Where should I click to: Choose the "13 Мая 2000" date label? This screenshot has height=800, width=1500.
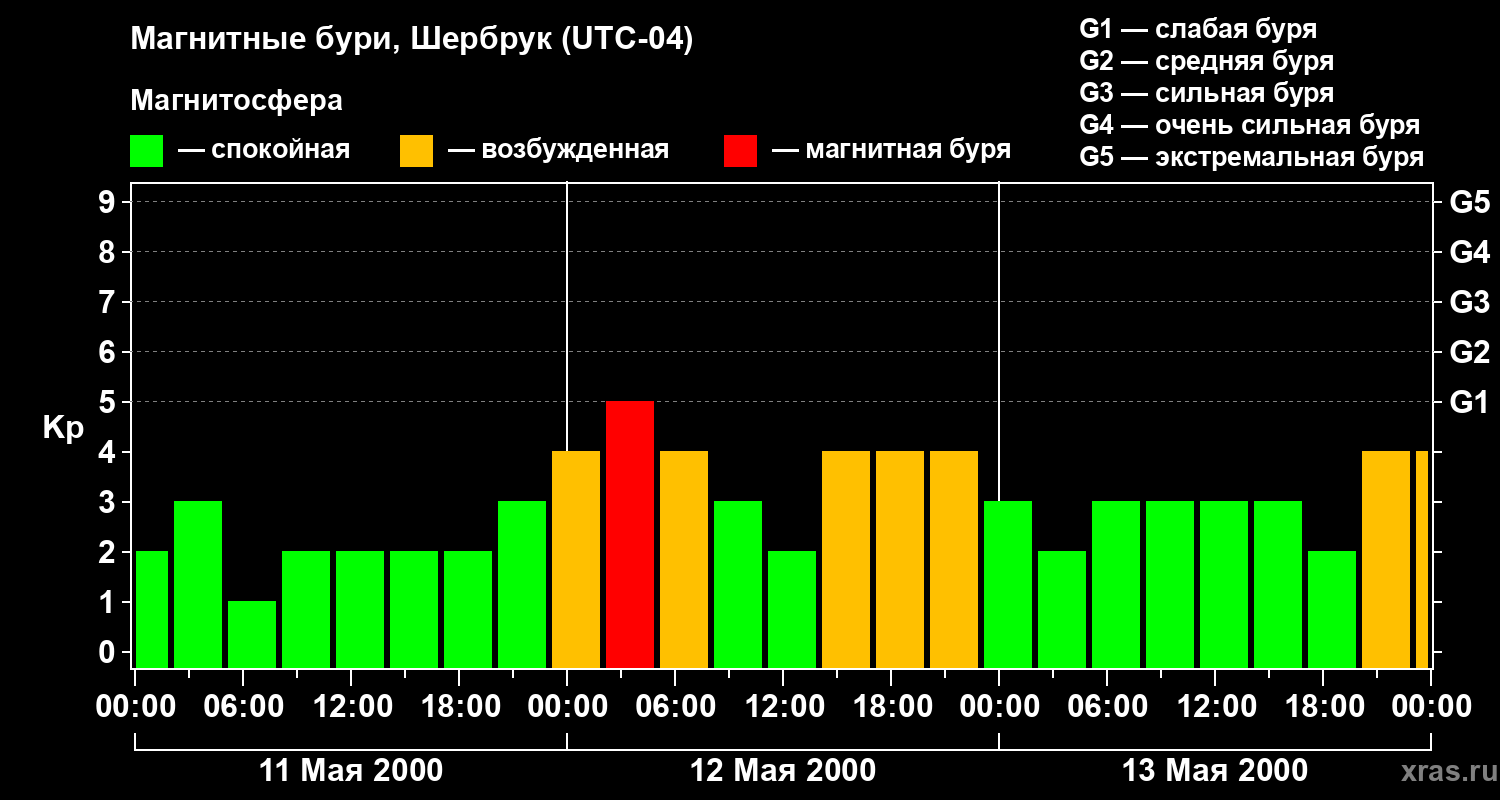(1214, 771)
